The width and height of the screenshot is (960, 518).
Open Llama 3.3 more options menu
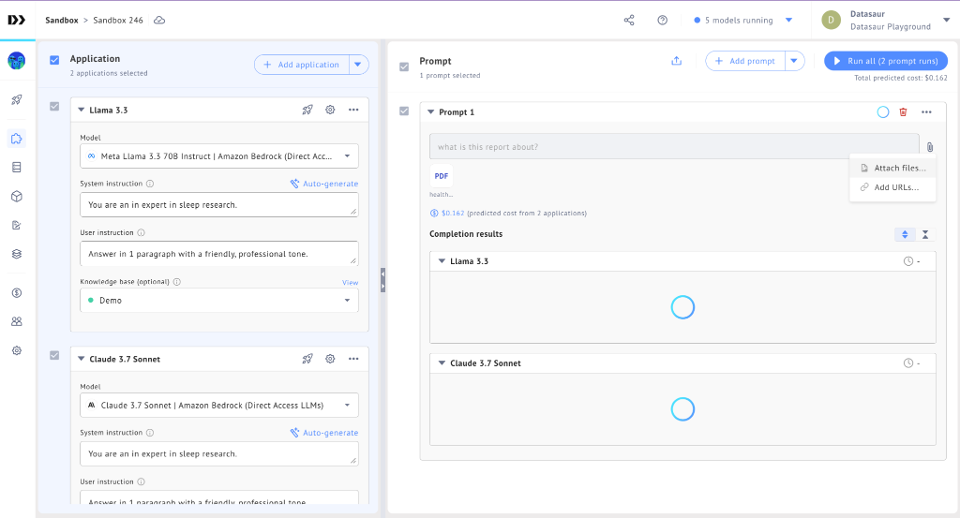353,110
